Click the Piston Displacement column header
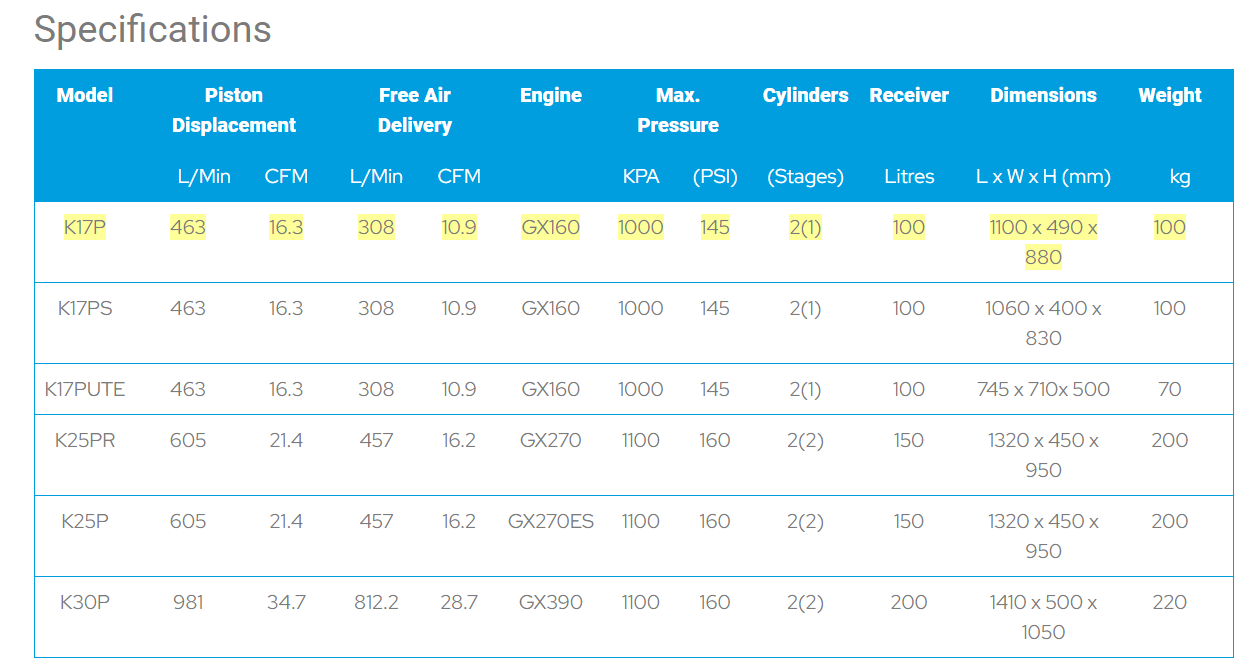Image resolution: width=1256 pixels, height=665 pixels. pos(234,110)
